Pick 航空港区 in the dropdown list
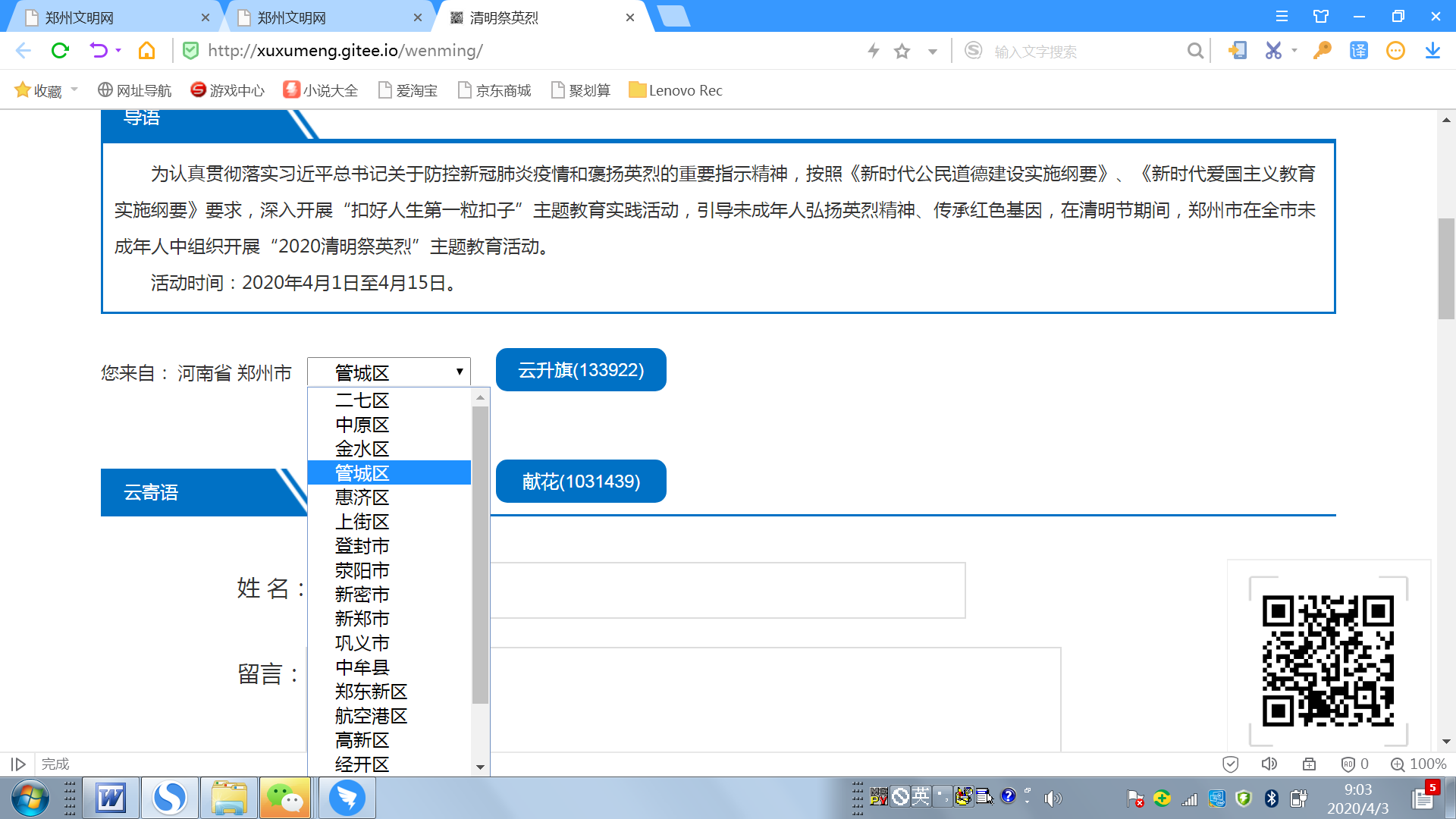Viewport: 1456px width, 819px height. point(389,716)
